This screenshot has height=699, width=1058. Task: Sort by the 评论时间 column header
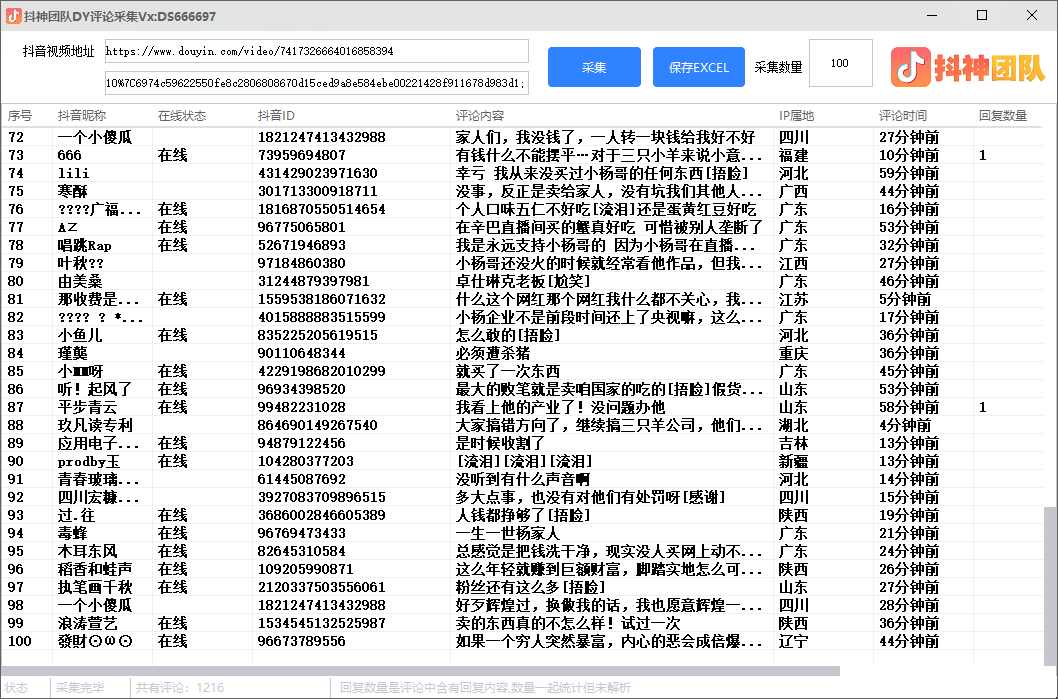click(903, 116)
